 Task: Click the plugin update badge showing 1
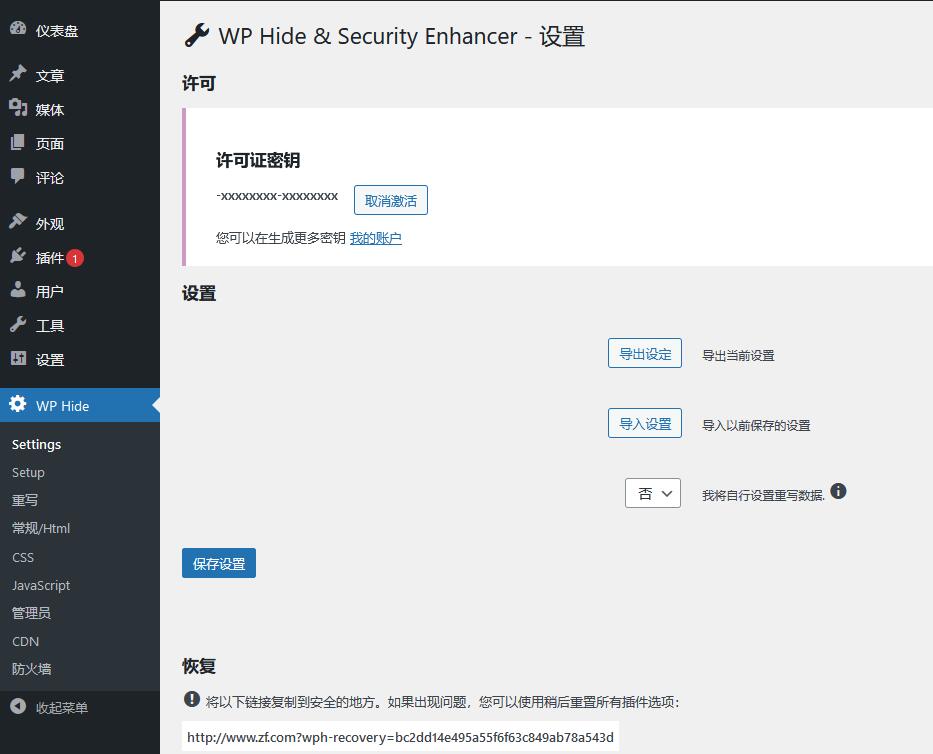pos(75,258)
